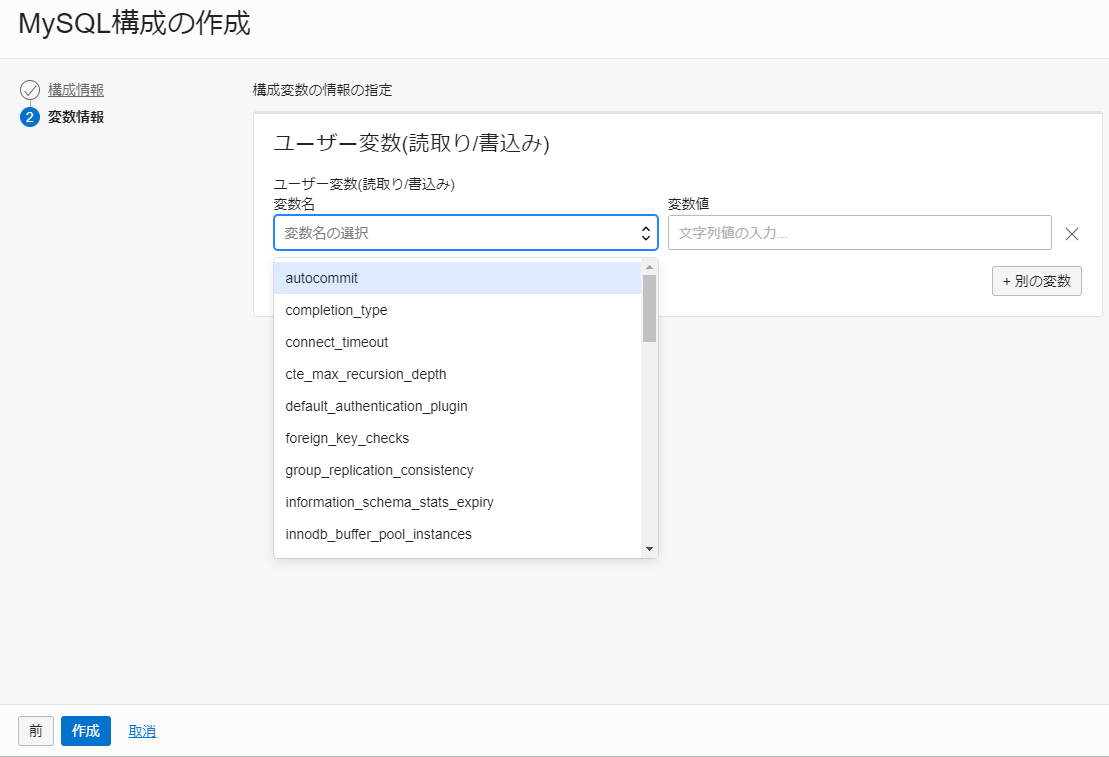Screen dimensions: 1109x757
Task: Open 構成情報 step link
Action: tap(76, 90)
